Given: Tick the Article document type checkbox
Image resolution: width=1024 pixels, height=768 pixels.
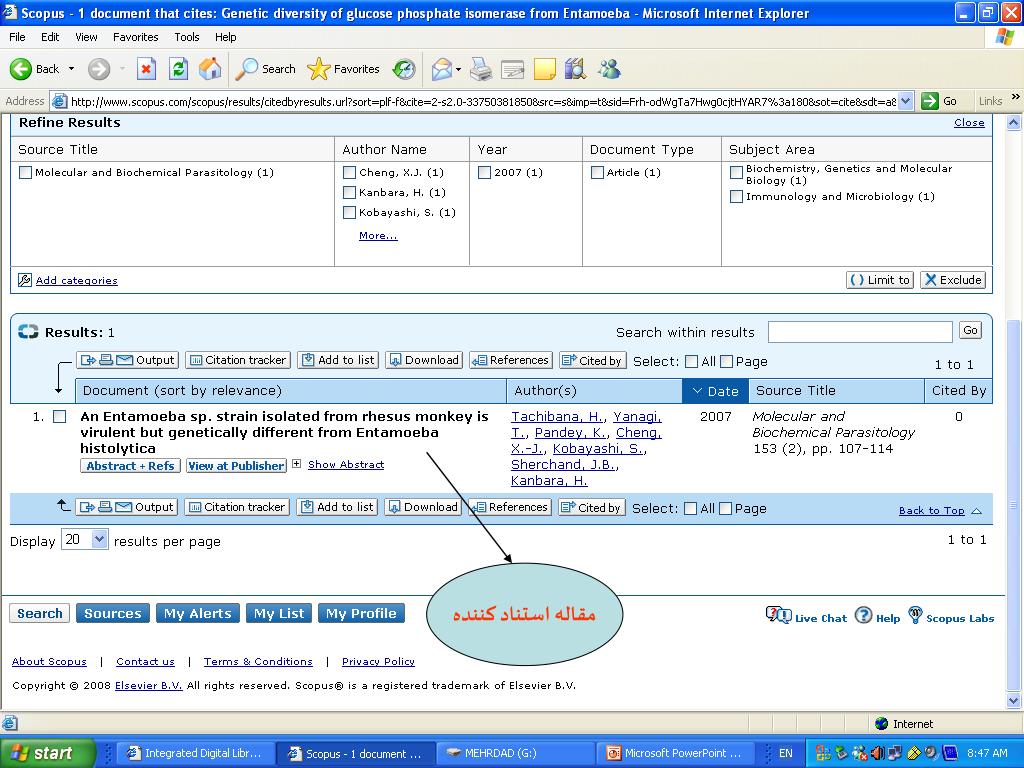Looking at the screenshot, I should click(x=598, y=172).
